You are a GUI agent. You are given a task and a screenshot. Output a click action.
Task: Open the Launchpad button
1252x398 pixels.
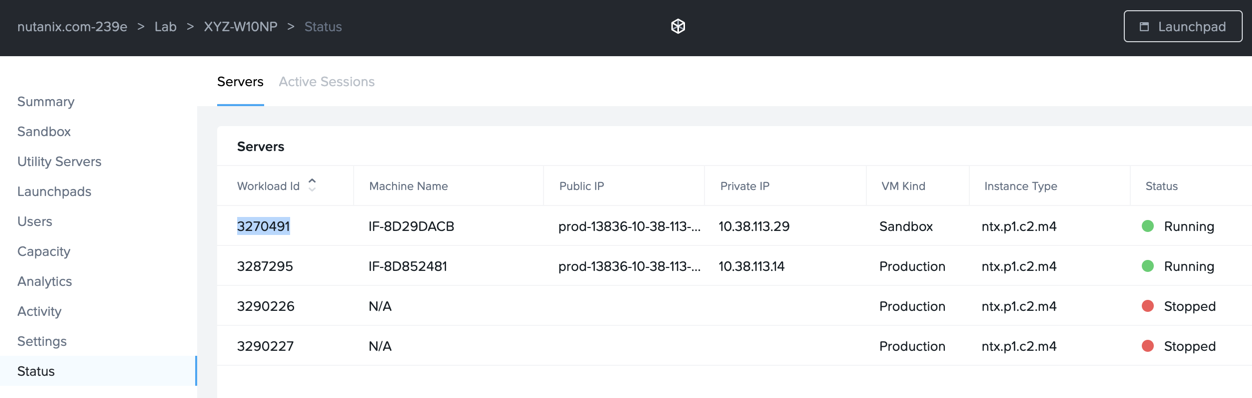pos(1183,27)
